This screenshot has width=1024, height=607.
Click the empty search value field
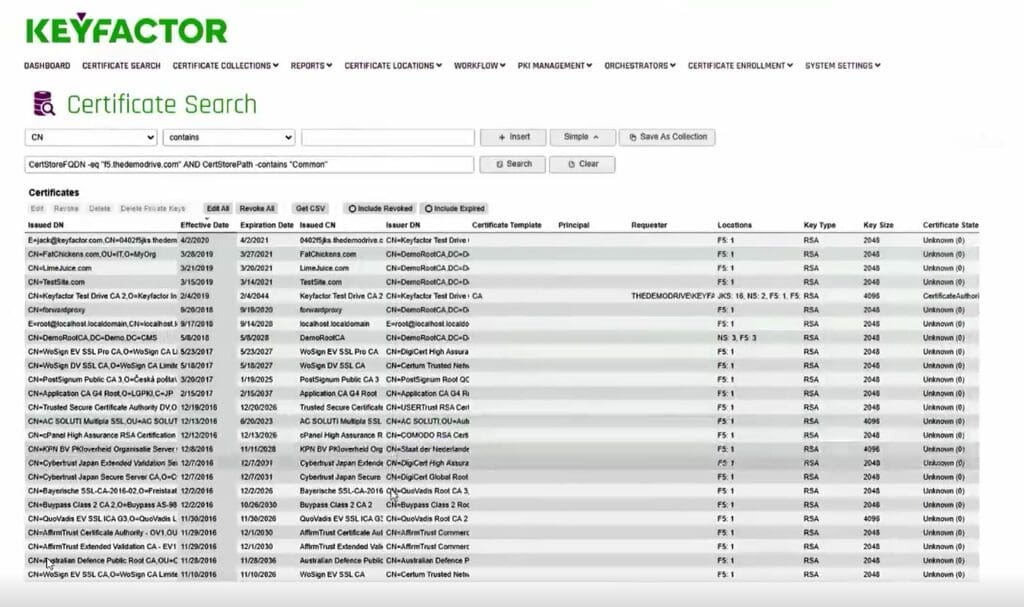pyautogui.click(x=388, y=137)
